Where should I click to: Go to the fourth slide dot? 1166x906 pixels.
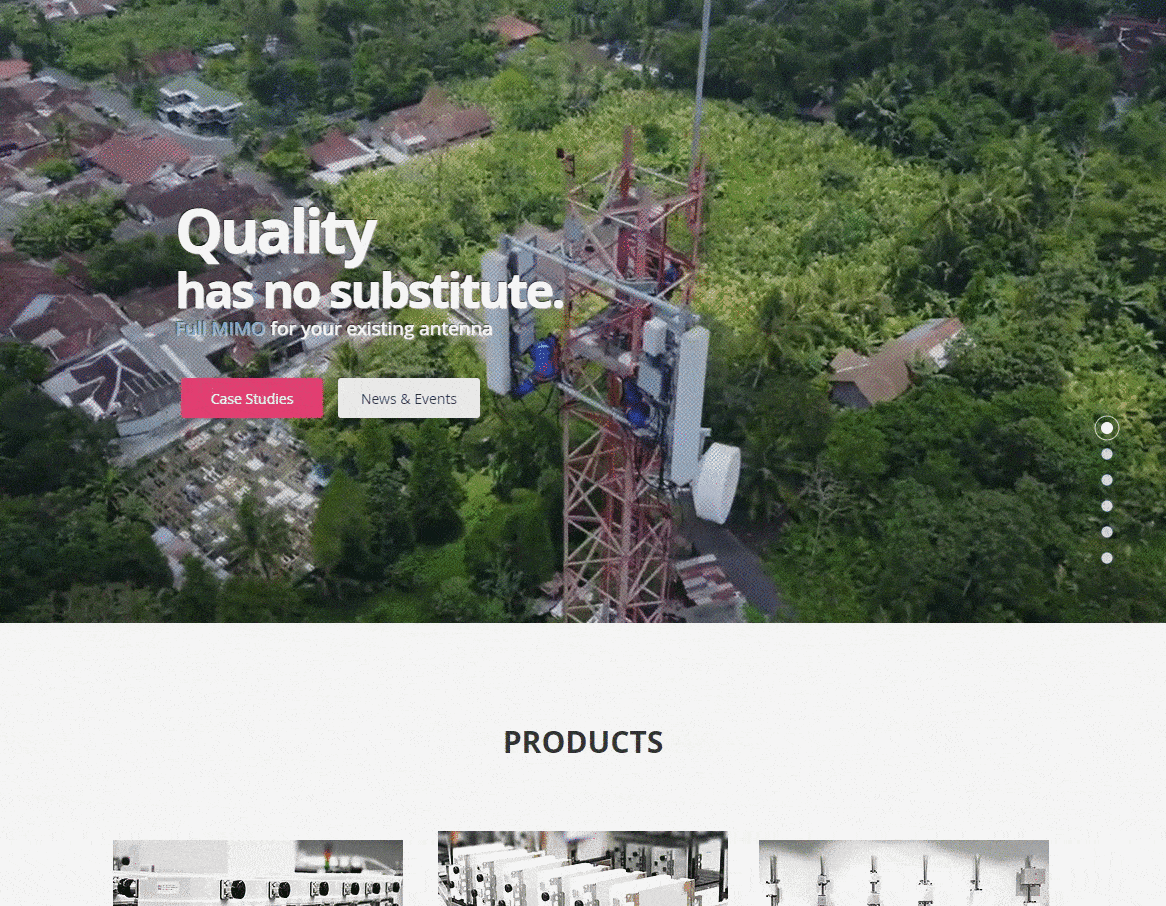tap(1107, 506)
